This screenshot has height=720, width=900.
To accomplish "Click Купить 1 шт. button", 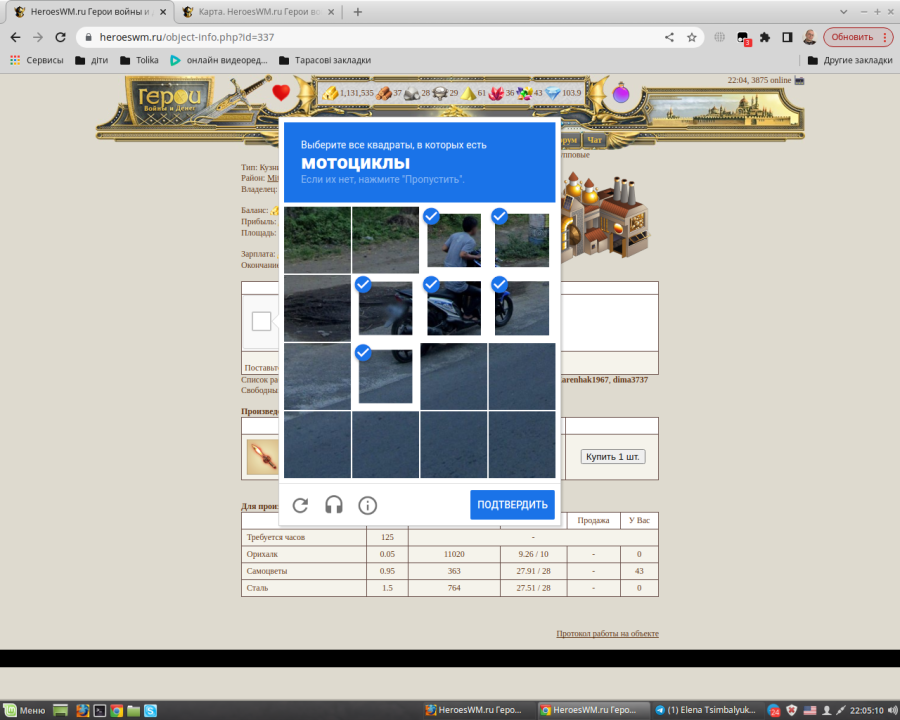I will click(x=613, y=457).
